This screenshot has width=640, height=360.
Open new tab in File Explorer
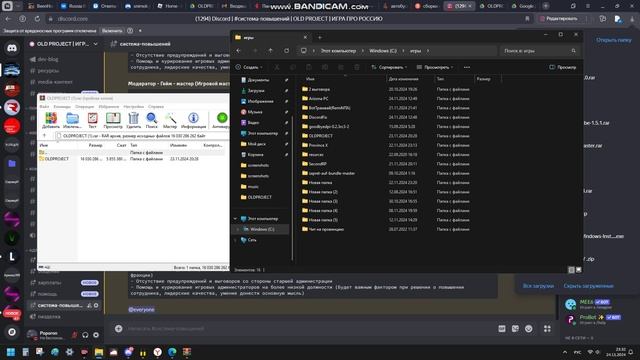[x=320, y=38]
